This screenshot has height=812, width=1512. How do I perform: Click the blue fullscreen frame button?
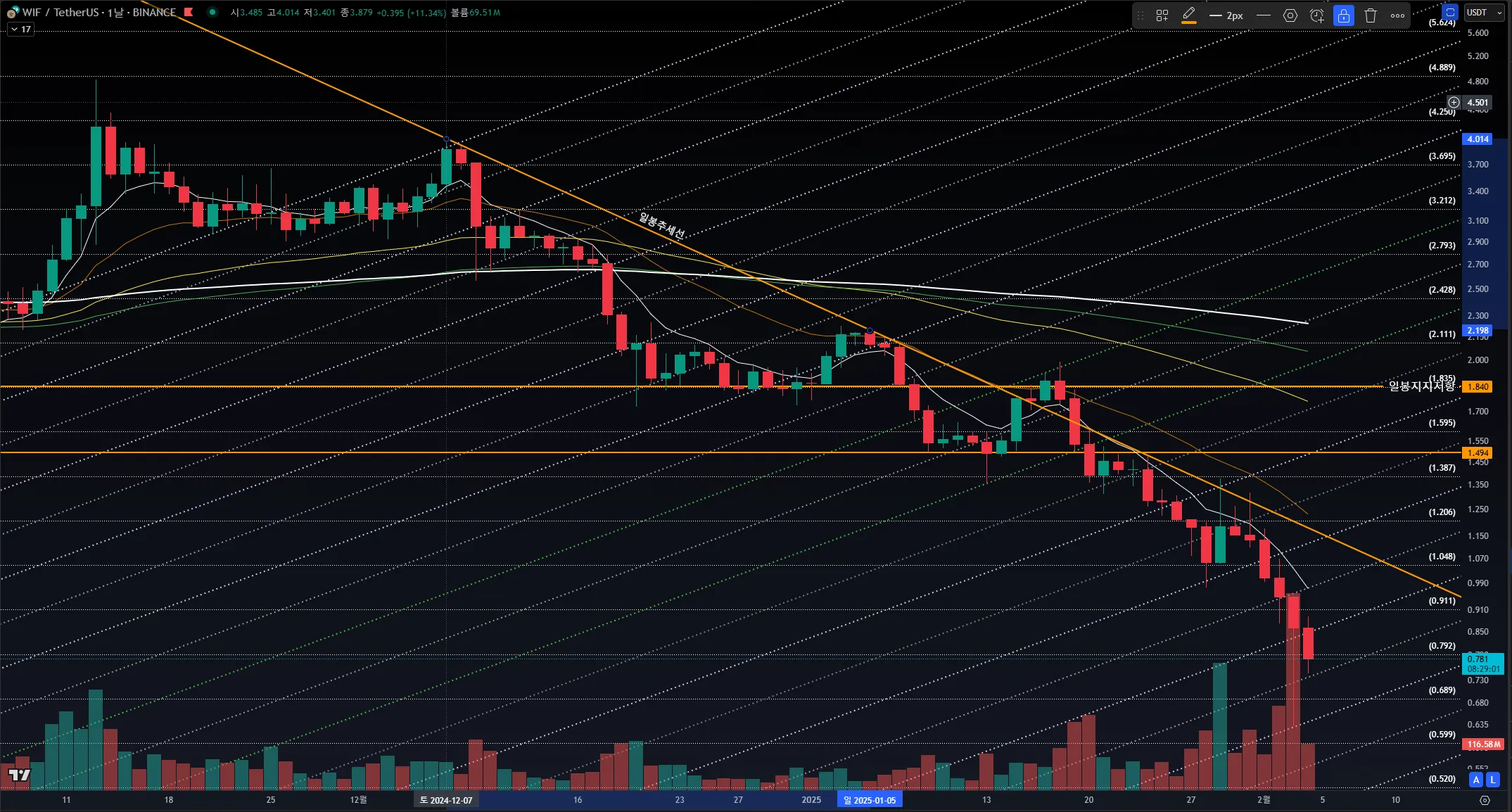1449,13
